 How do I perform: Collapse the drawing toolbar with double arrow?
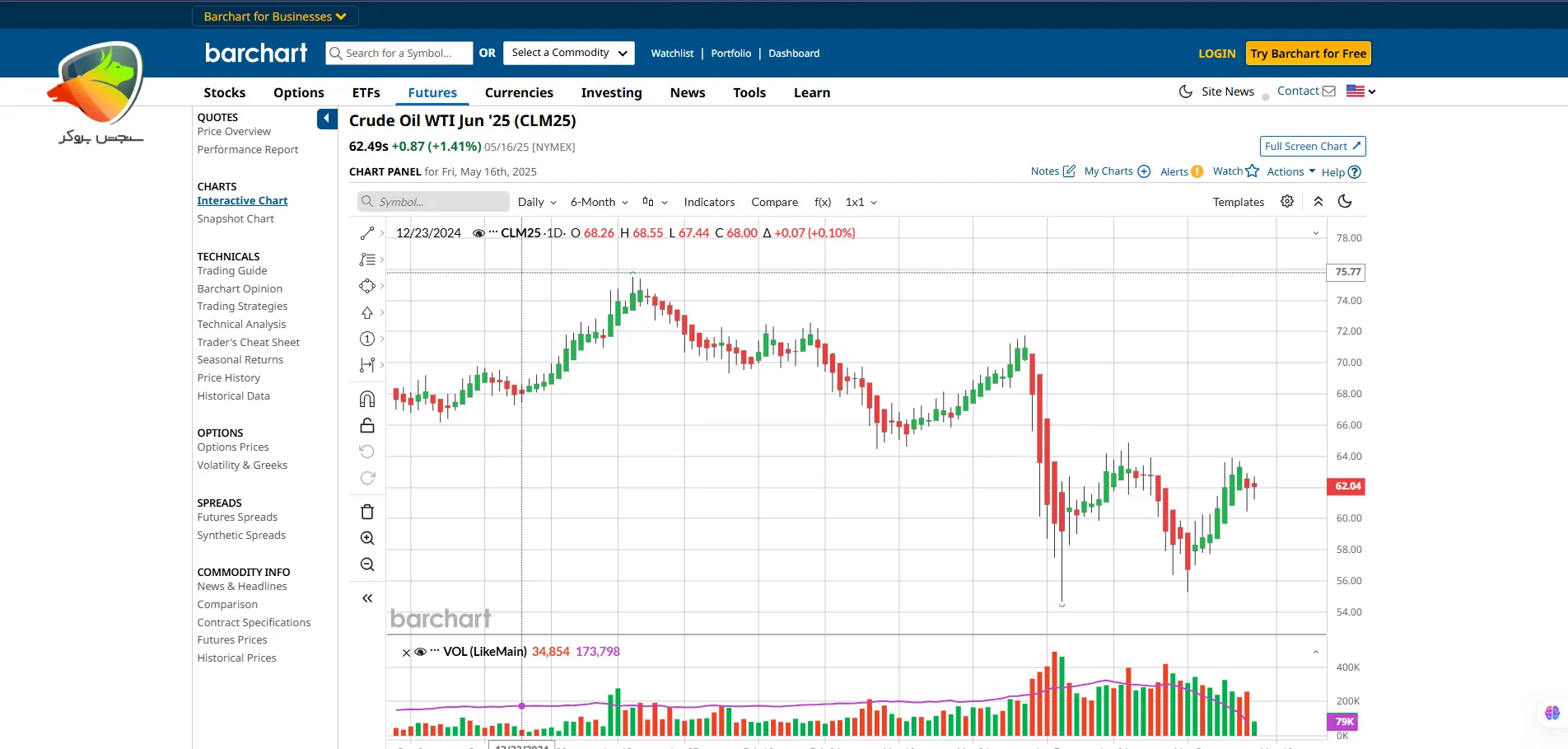click(x=367, y=598)
